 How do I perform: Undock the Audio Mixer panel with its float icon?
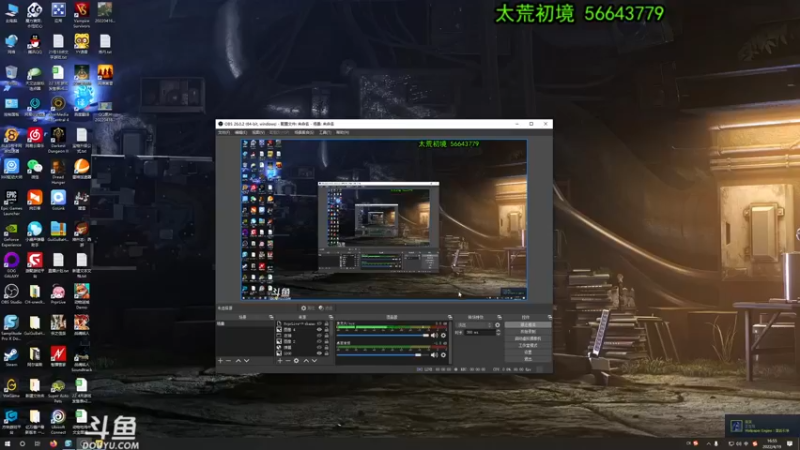tap(450, 317)
